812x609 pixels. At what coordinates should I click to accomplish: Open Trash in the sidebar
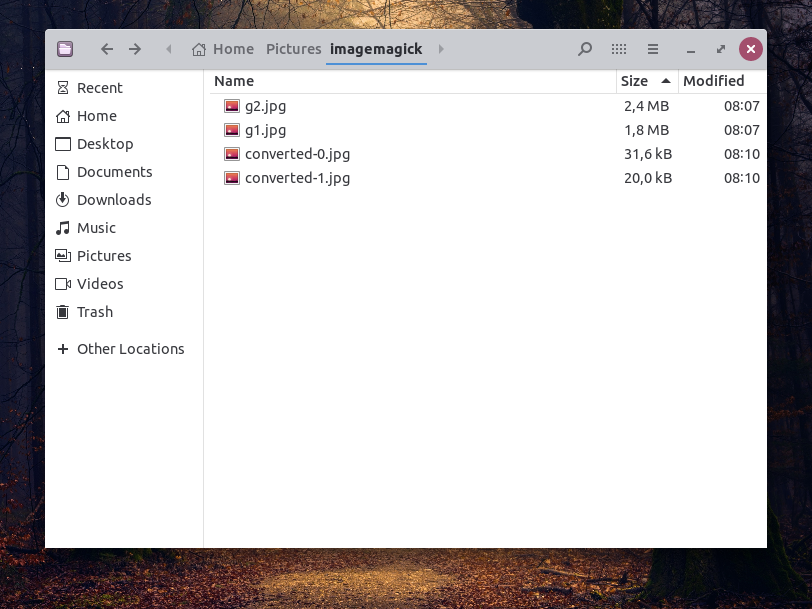coord(124,312)
